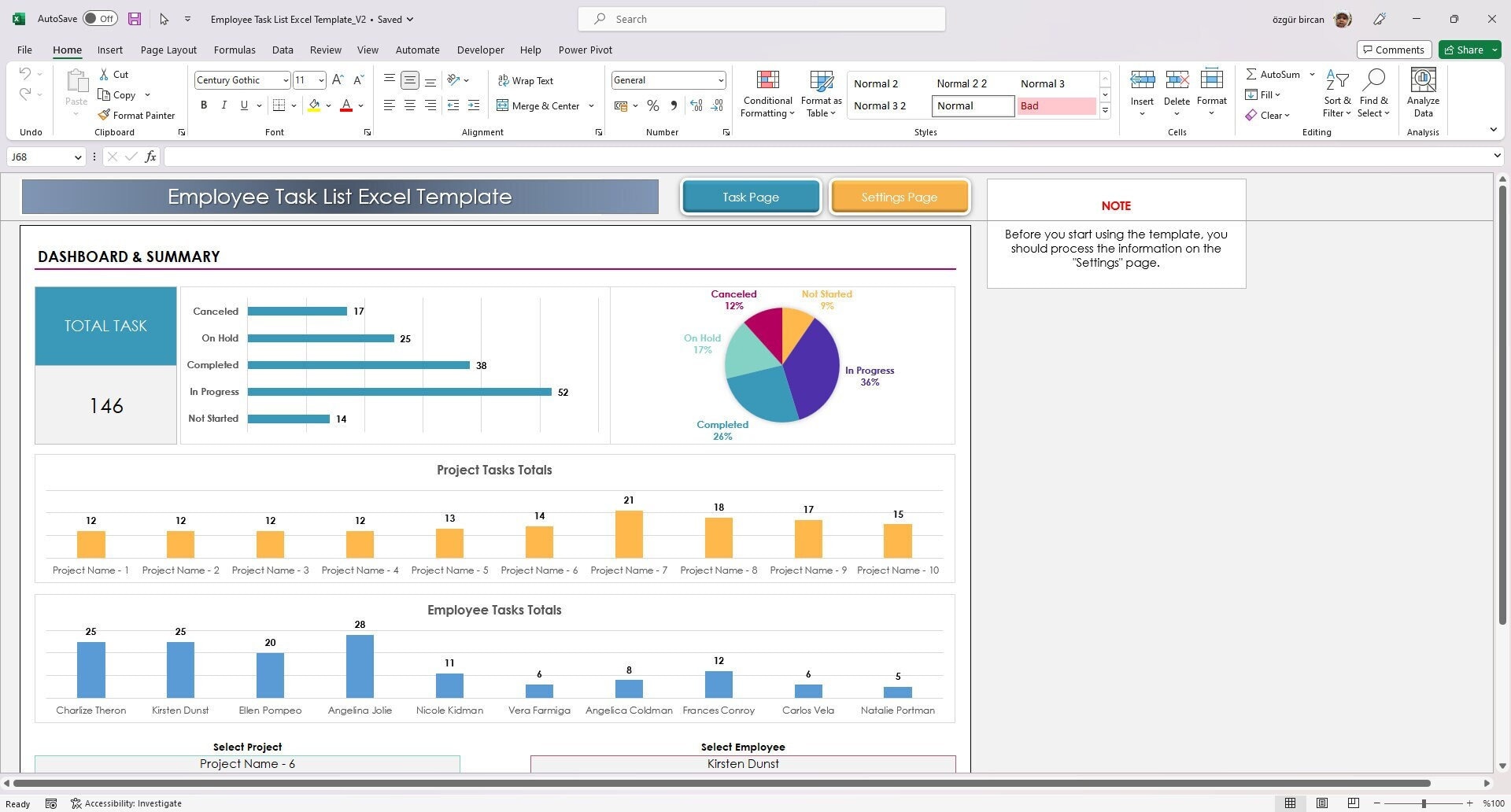Apply red font color swatch
This screenshot has height=812, width=1511.
click(346, 105)
